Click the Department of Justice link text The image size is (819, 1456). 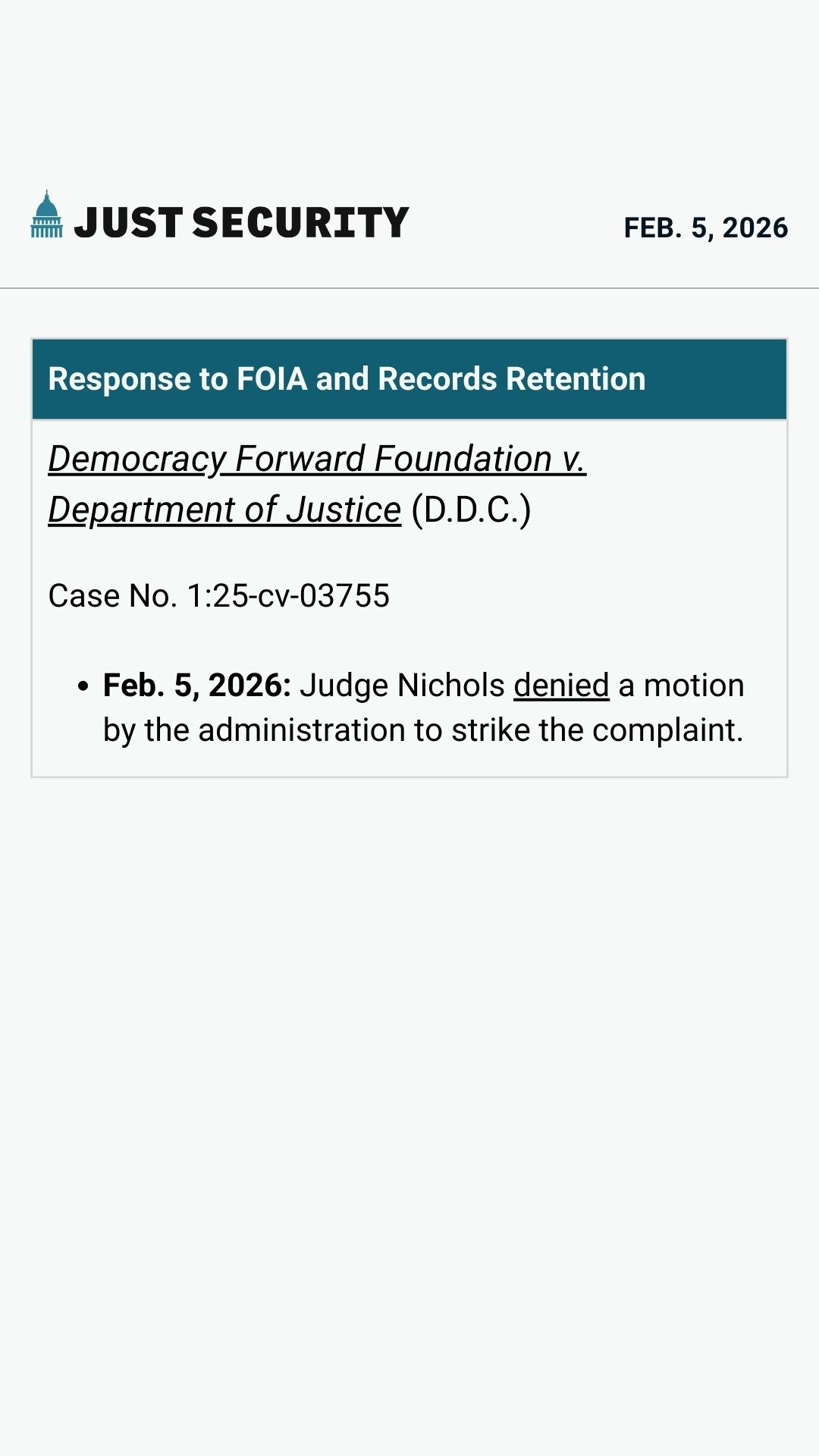pyautogui.click(x=224, y=510)
